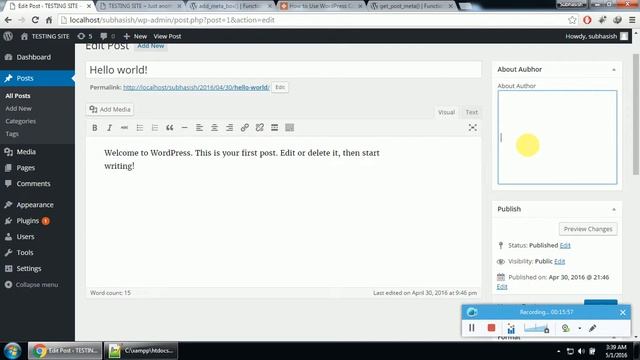Focus the About Author text area
Screen dimensions: 640x360
(x=557, y=137)
